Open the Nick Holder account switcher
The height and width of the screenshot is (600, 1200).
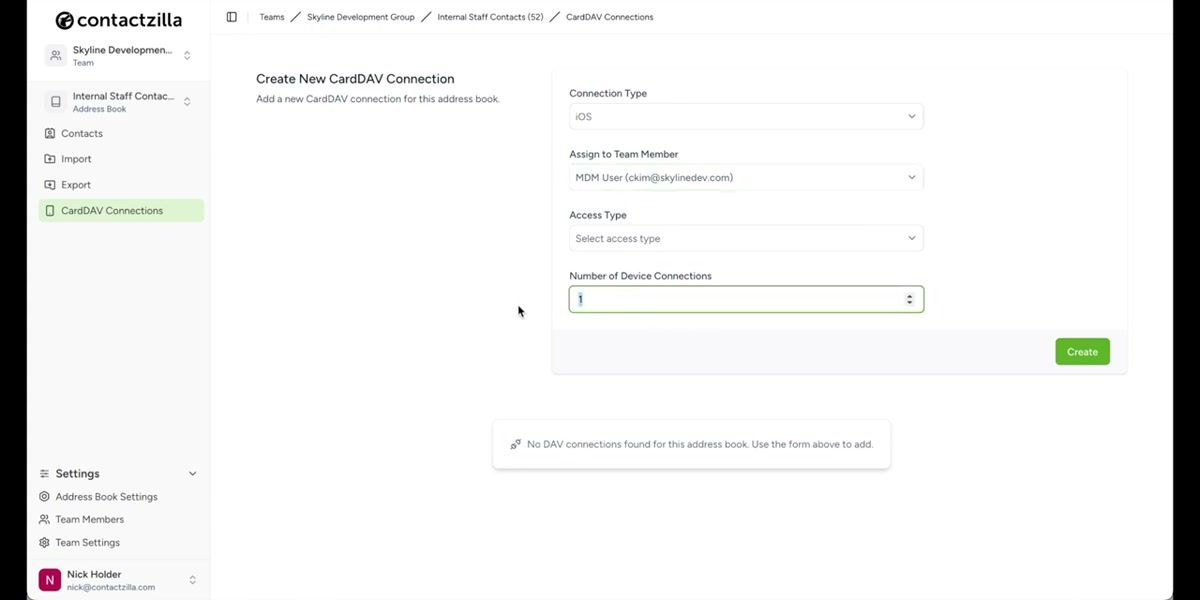[x=191, y=579]
